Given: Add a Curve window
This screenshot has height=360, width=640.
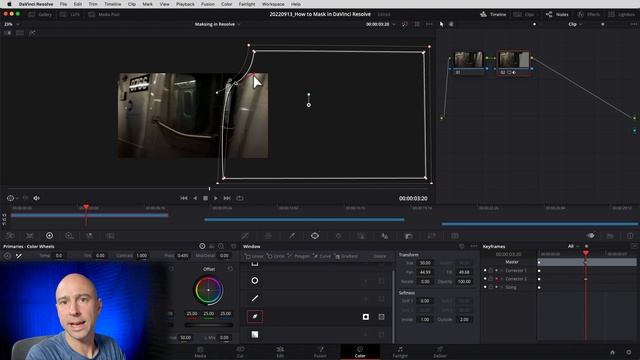Looking at the screenshot, I should coord(322,256).
